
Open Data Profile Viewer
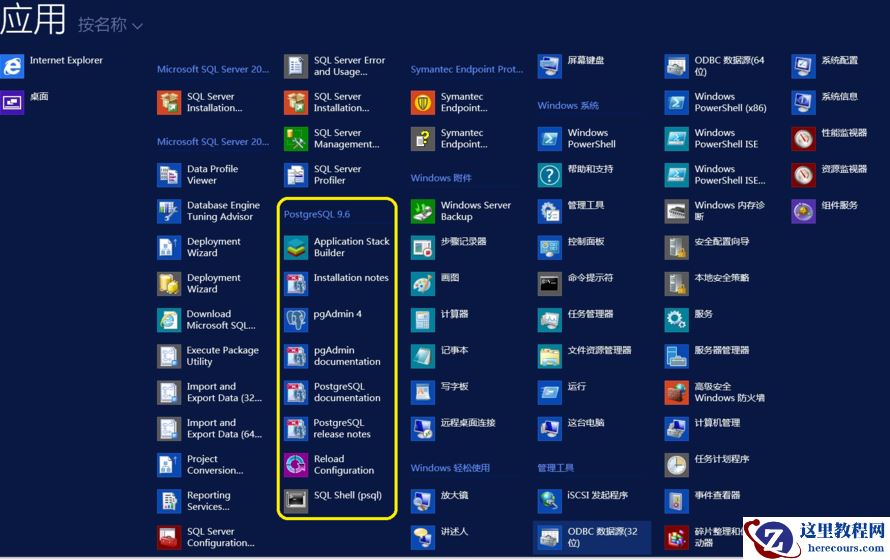coord(198,175)
